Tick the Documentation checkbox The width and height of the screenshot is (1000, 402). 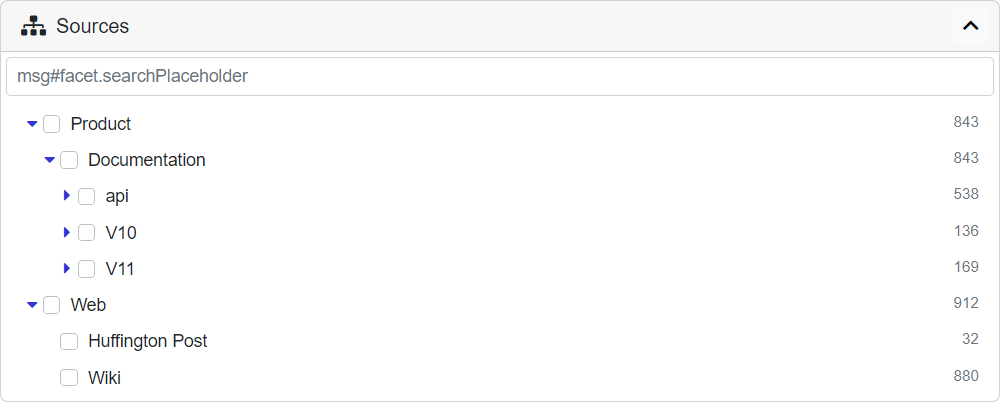point(69,160)
